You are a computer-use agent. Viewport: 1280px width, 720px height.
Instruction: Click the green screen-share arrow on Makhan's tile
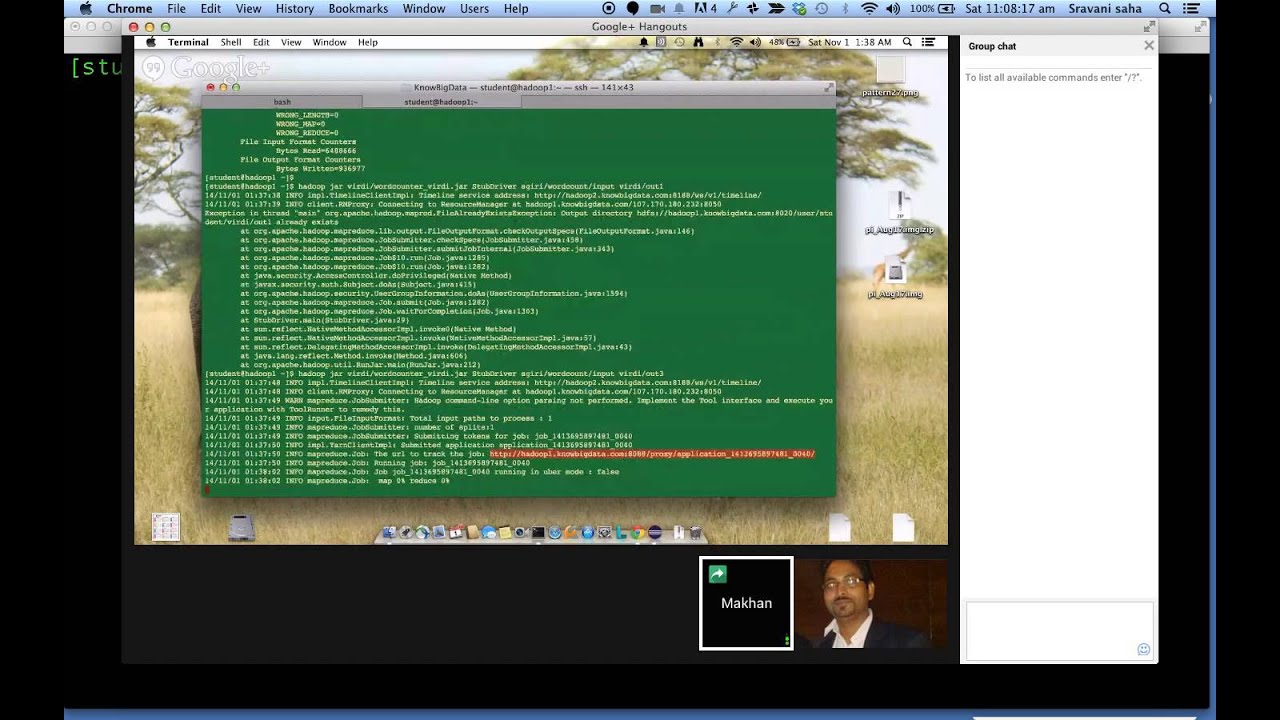717,574
